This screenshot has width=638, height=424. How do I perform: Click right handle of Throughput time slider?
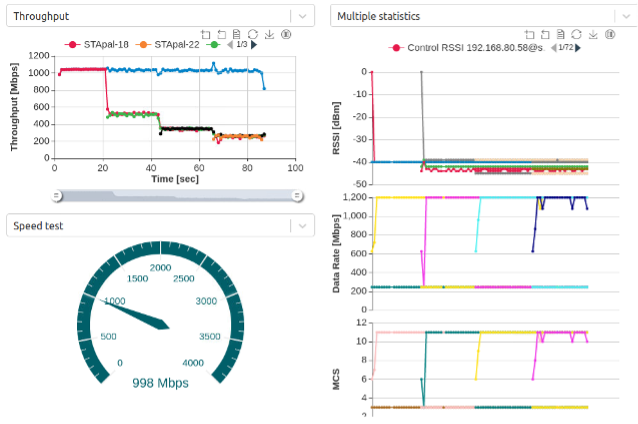pyautogui.click(x=297, y=195)
